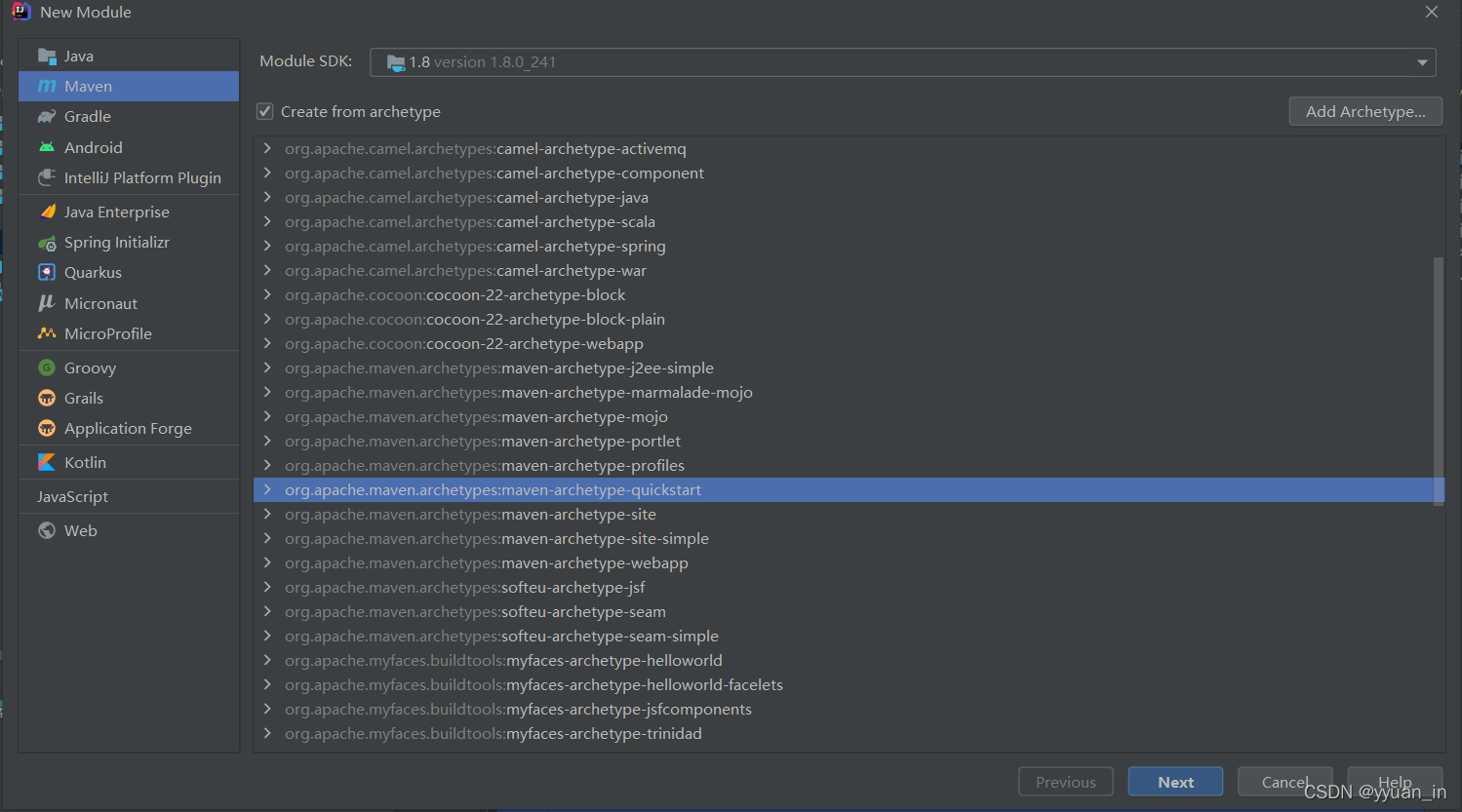This screenshot has height=812, width=1462.
Task: Uncheck Create from archetype checkbox
Action: 264,111
